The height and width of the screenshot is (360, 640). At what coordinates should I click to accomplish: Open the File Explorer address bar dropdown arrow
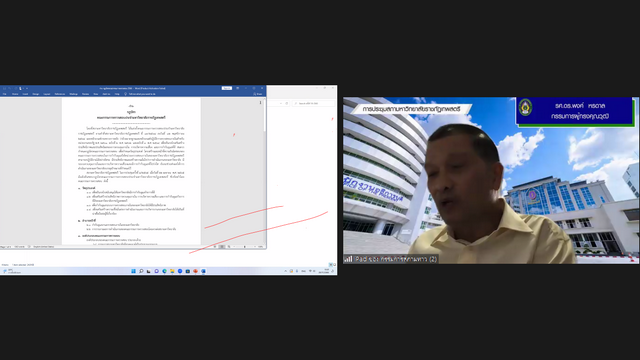pyautogui.click(x=281, y=103)
